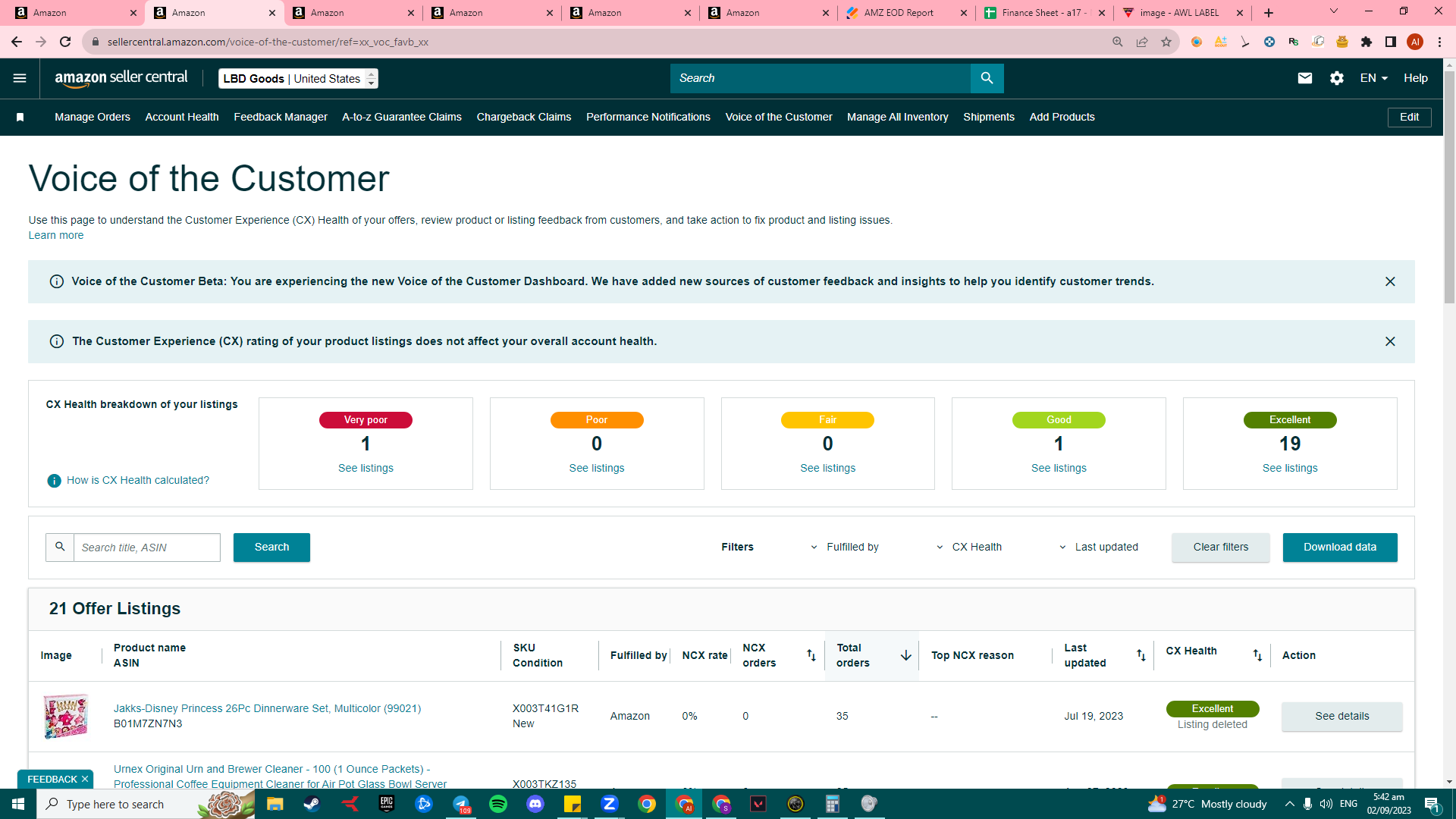
Task: Click Clear filters
Action: coord(1221,548)
